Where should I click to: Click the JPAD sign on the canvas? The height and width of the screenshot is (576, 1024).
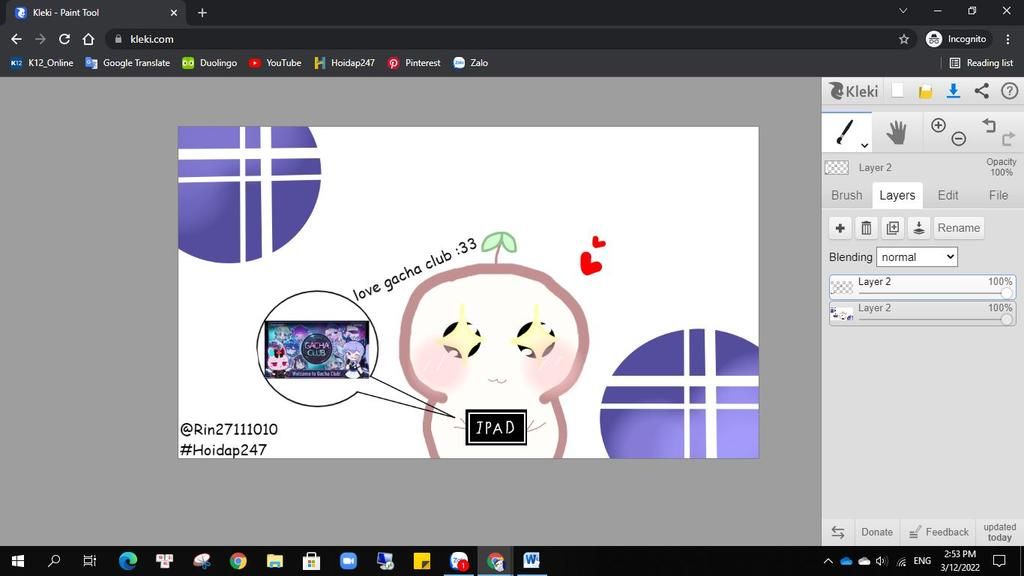pyautogui.click(x=496, y=428)
